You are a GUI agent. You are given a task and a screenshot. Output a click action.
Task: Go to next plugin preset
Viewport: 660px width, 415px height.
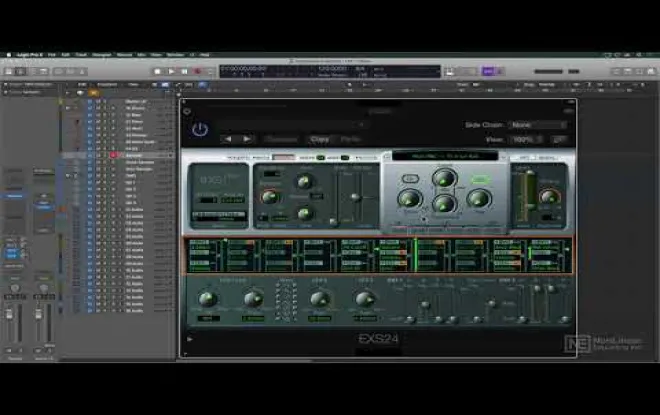point(248,139)
